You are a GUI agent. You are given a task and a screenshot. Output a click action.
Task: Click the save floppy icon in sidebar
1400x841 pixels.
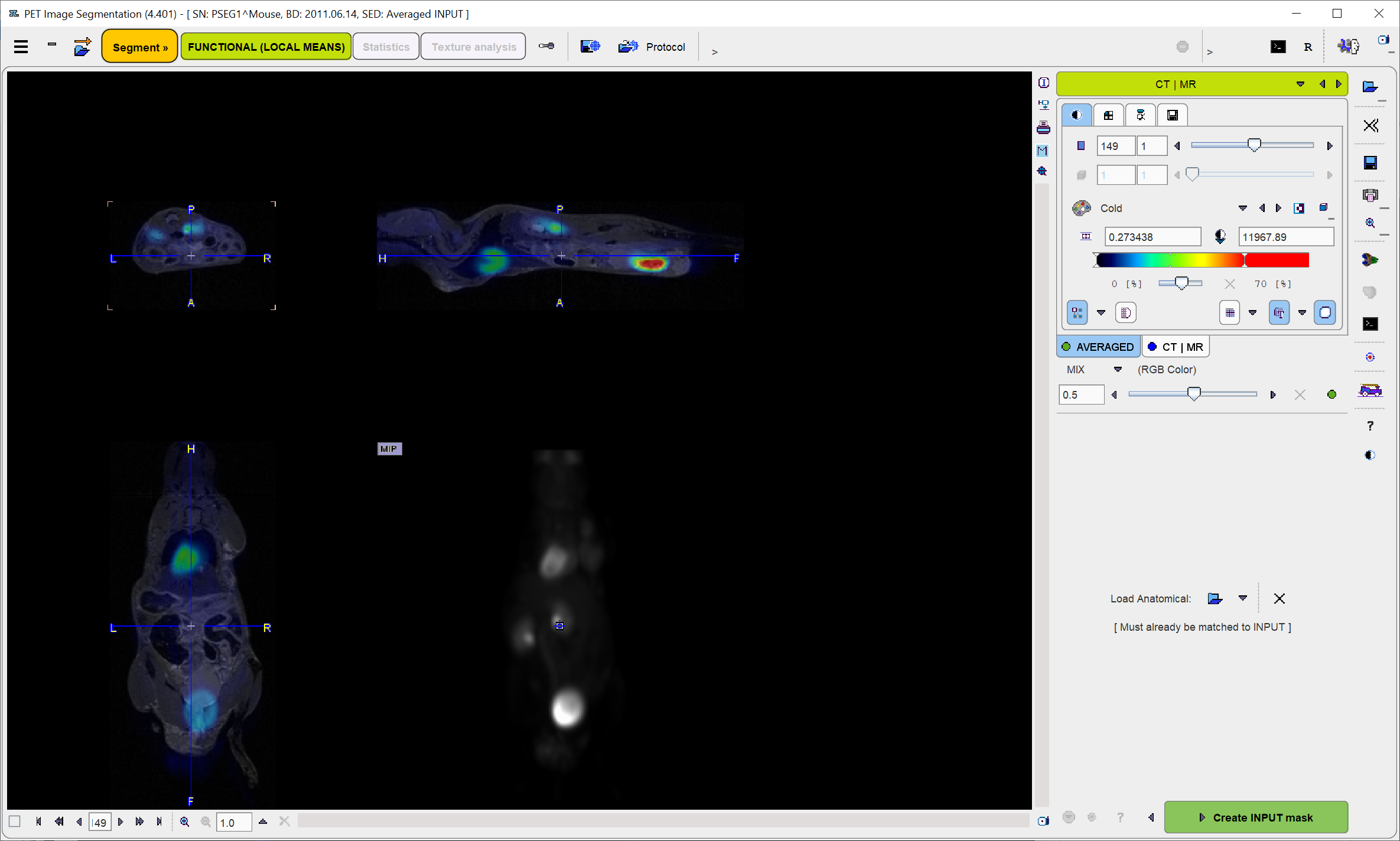pos(1370,162)
